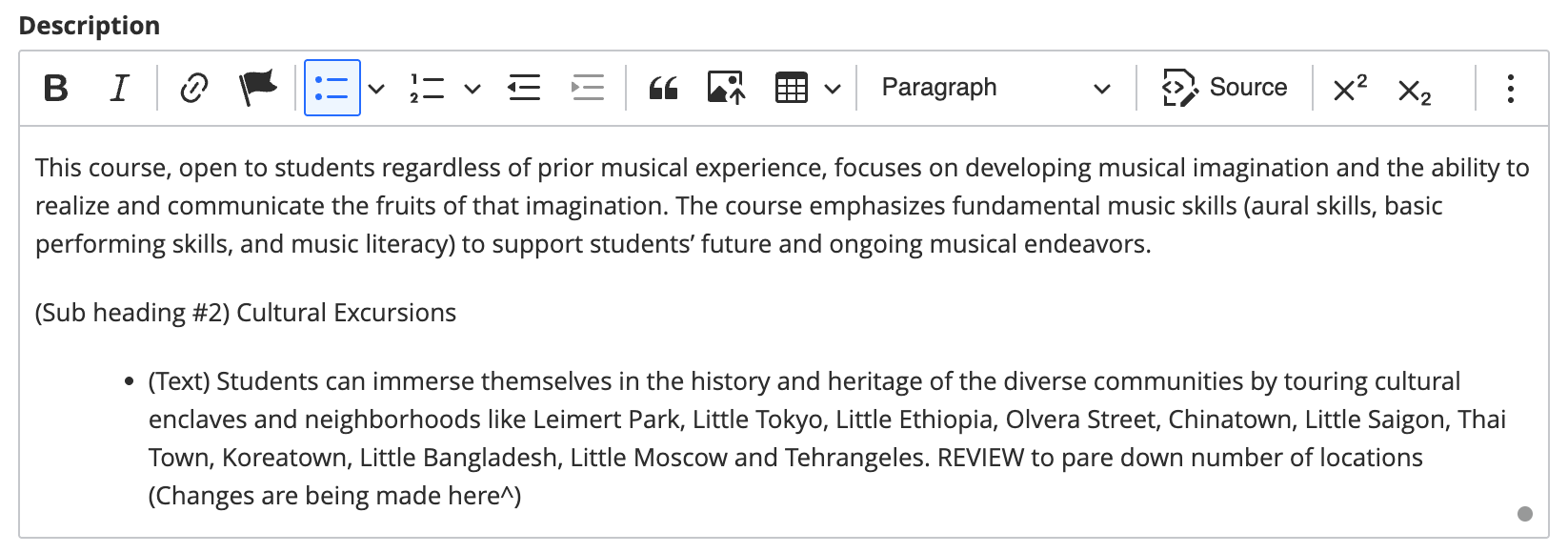Click into the Cultural Excursions sub heading line
The image size is (1568, 553).
coord(246,313)
